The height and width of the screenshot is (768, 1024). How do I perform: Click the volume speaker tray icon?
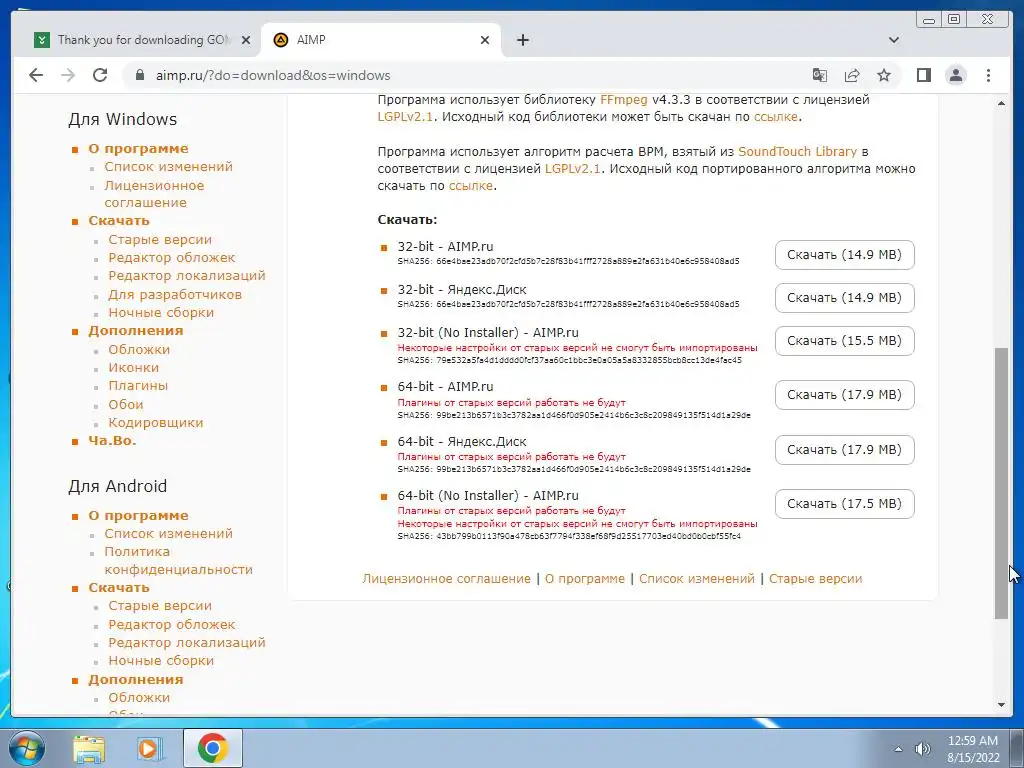[x=923, y=749]
